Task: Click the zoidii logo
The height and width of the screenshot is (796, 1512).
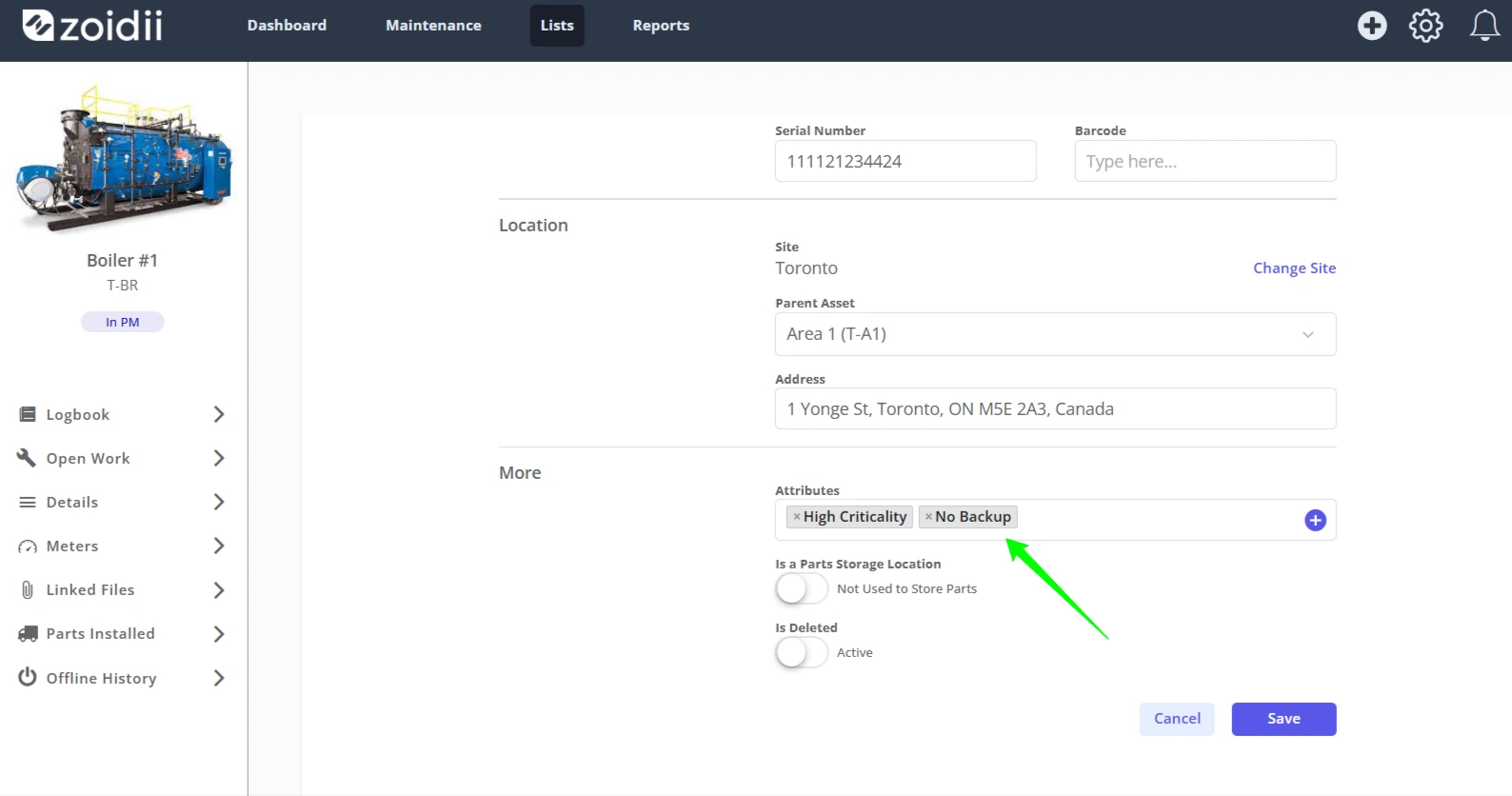Action: click(92, 26)
